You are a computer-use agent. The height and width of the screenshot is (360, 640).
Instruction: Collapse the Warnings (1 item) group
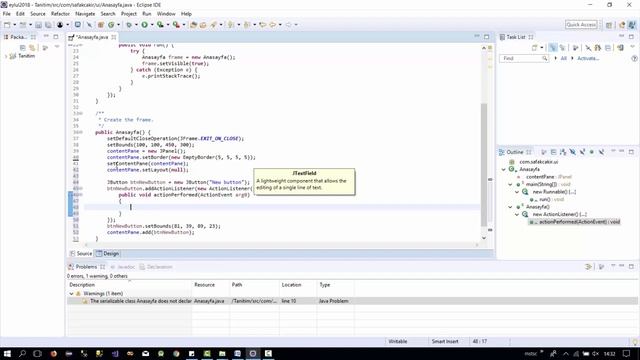point(71,293)
